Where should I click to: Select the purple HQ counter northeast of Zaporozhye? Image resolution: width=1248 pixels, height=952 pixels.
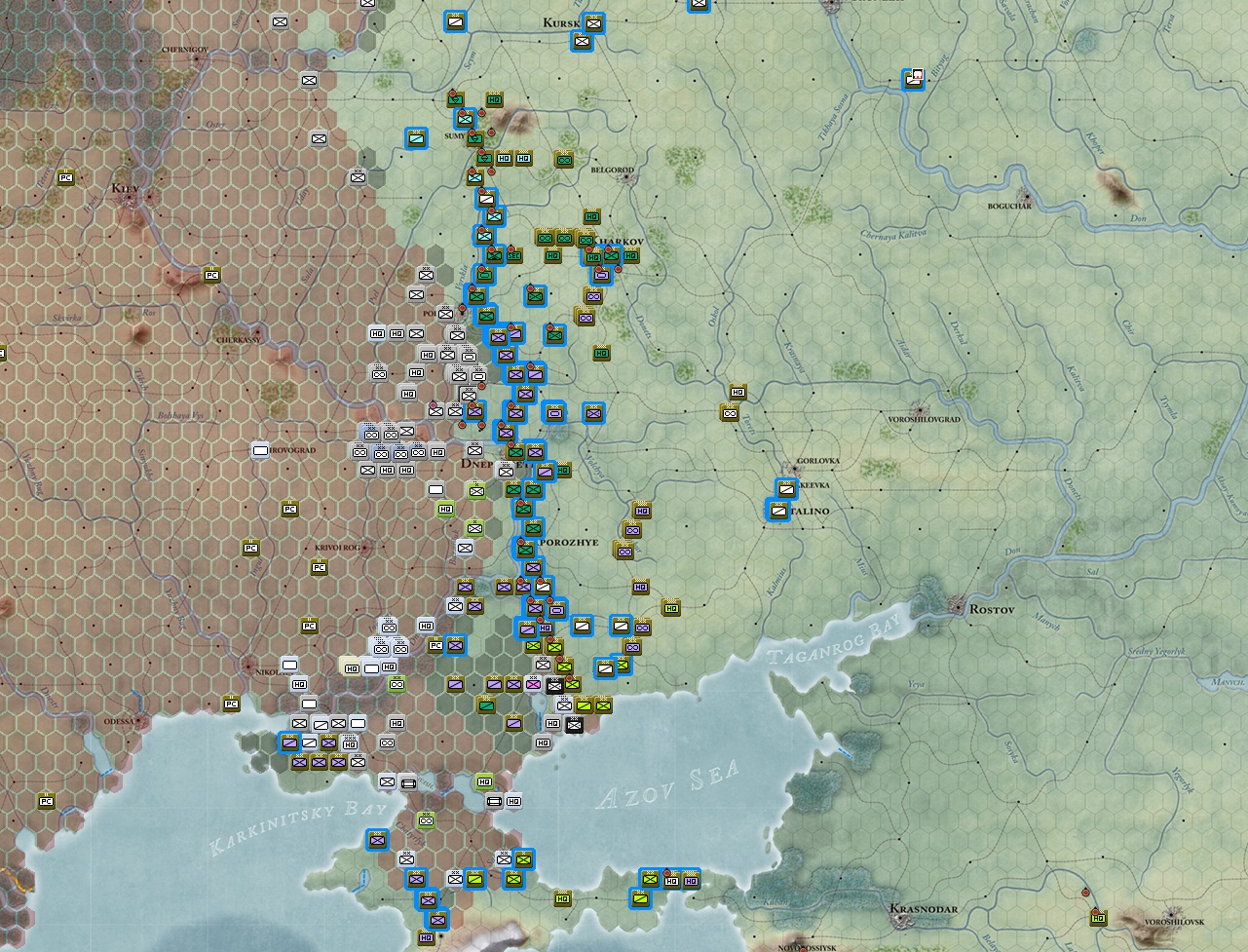[x=641, y=510]
